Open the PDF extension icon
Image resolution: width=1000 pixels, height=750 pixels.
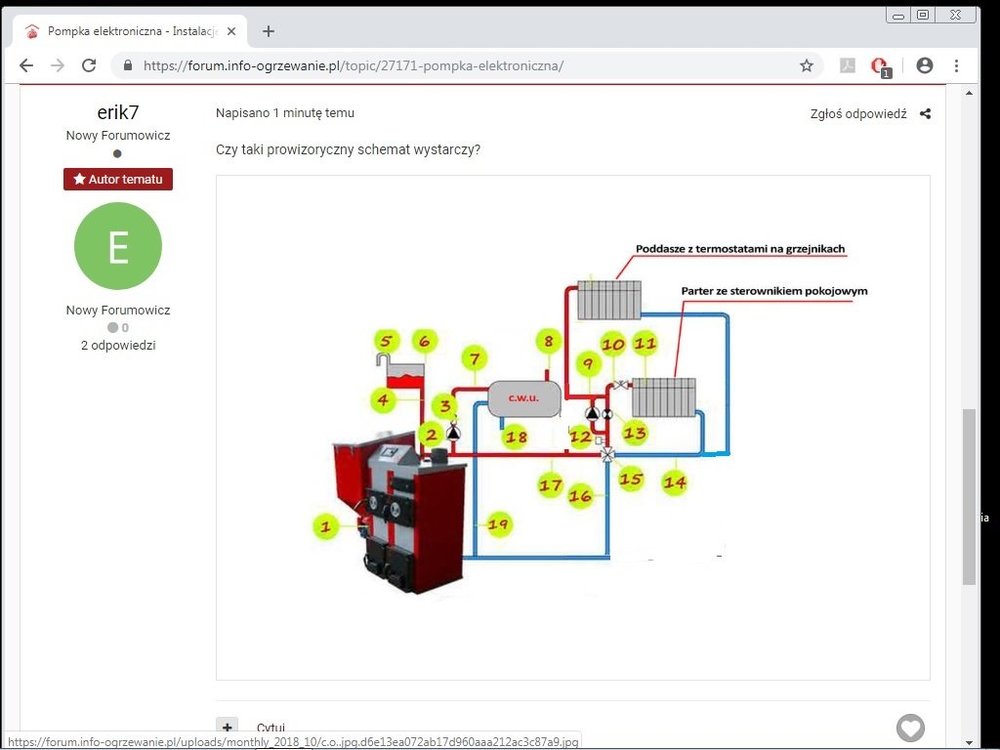coord(846,66)
